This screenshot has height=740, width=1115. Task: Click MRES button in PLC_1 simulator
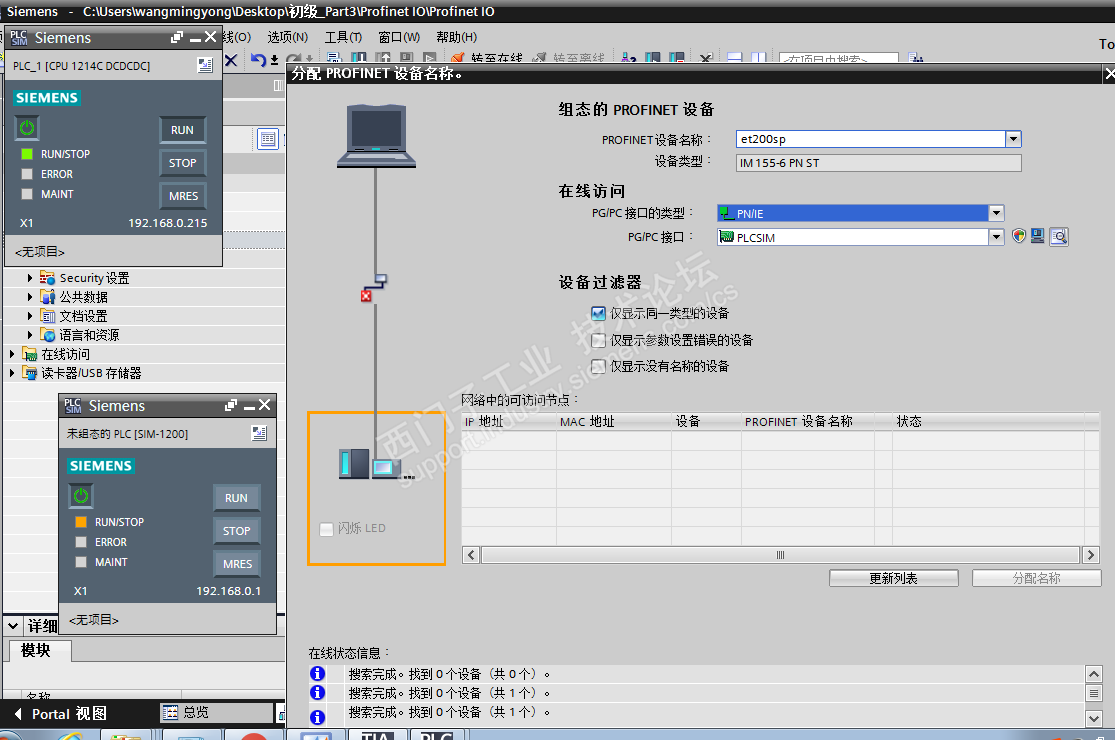183,196
